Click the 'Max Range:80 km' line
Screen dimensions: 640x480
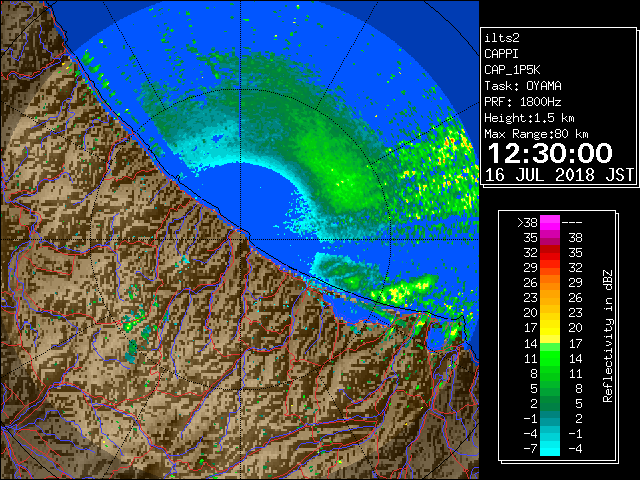pos(536,134)
